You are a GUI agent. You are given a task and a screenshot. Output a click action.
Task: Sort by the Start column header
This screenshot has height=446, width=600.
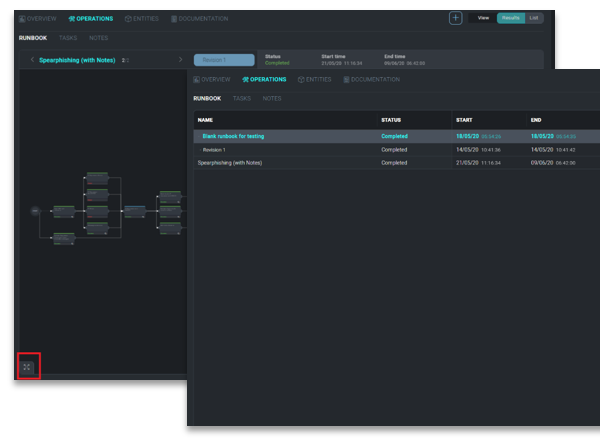(x=464, y=119)
